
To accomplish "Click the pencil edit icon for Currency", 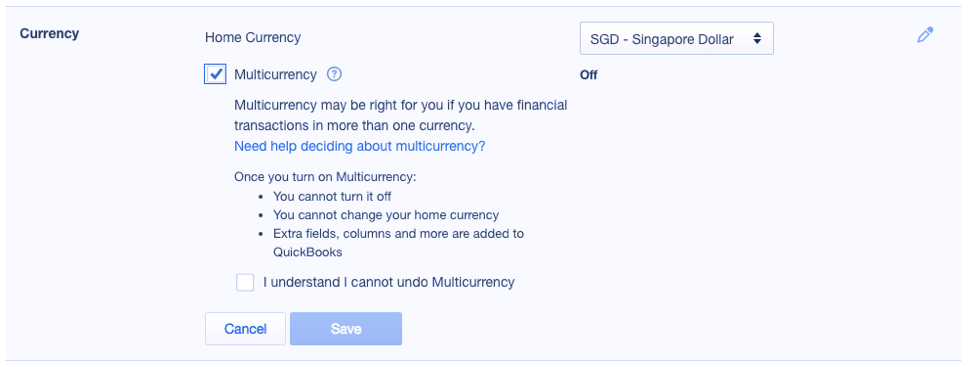I will click(x=925, y=35).
